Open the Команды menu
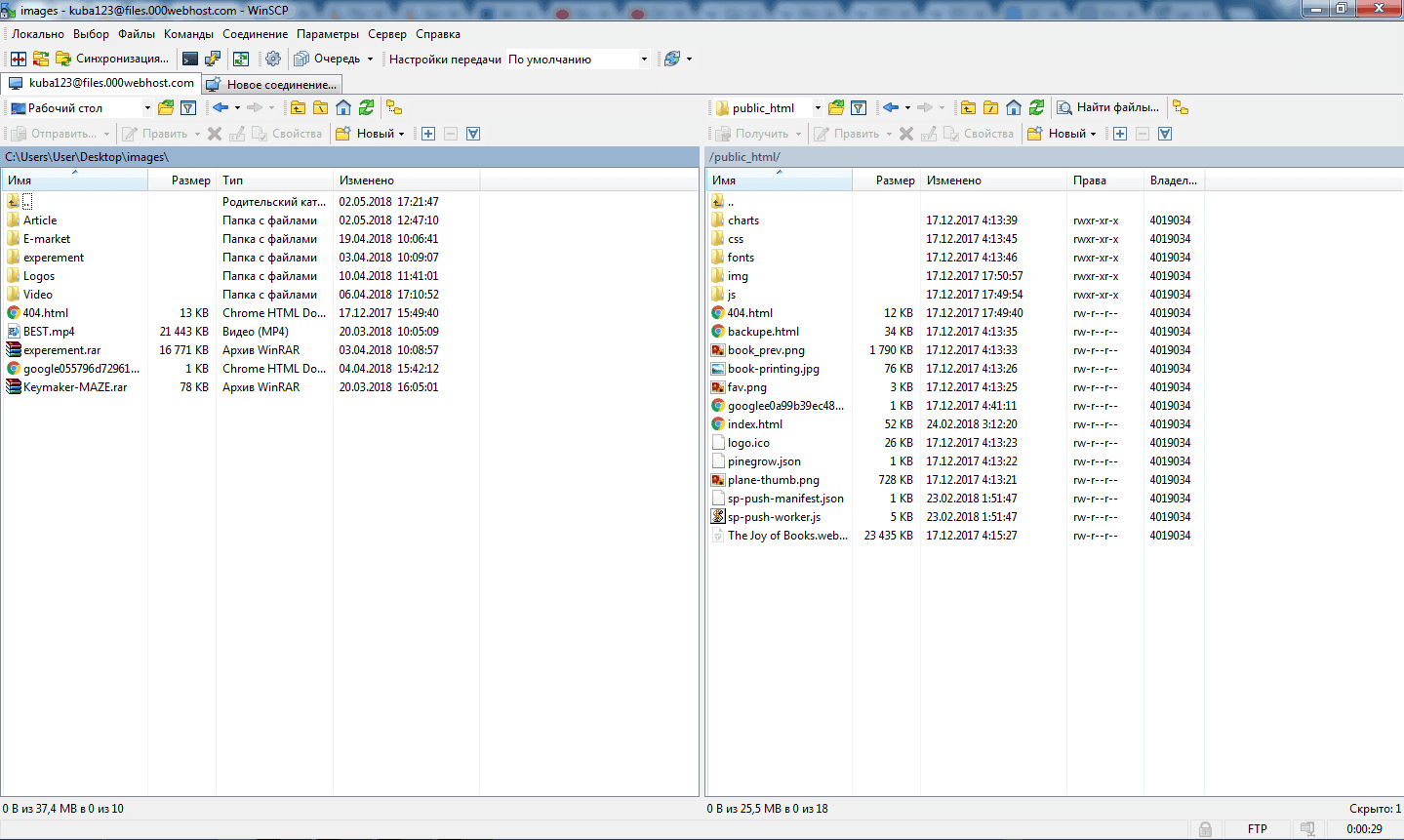 click(188, 34)
